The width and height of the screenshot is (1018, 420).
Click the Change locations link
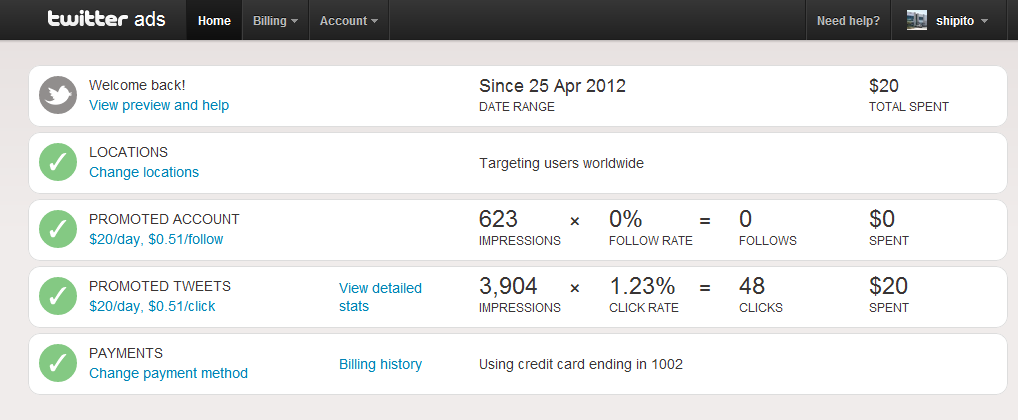click(144, 172)
